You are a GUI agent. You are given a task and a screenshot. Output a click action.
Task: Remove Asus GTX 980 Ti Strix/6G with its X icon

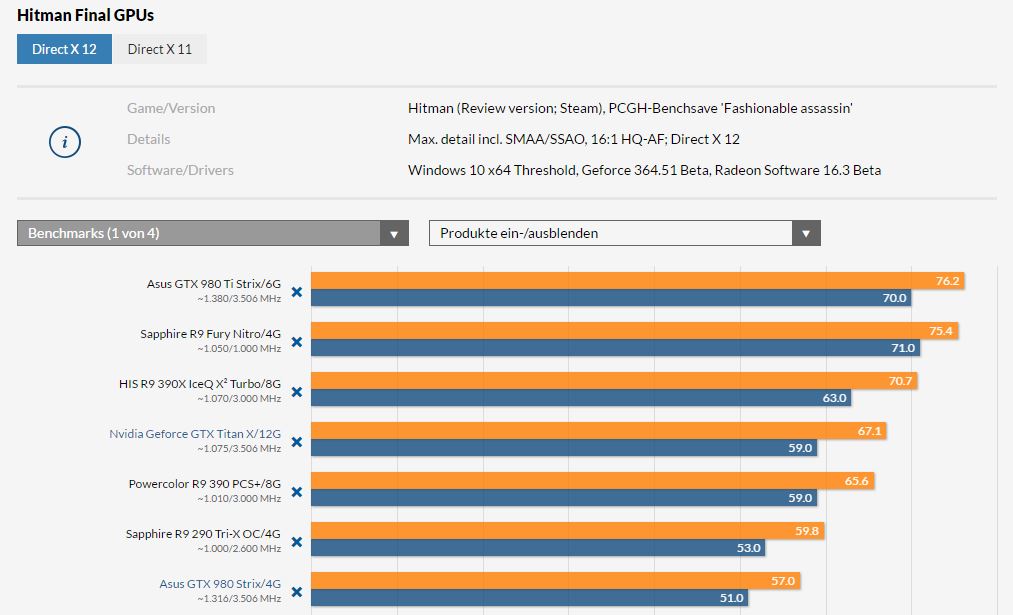coord(297,292)
